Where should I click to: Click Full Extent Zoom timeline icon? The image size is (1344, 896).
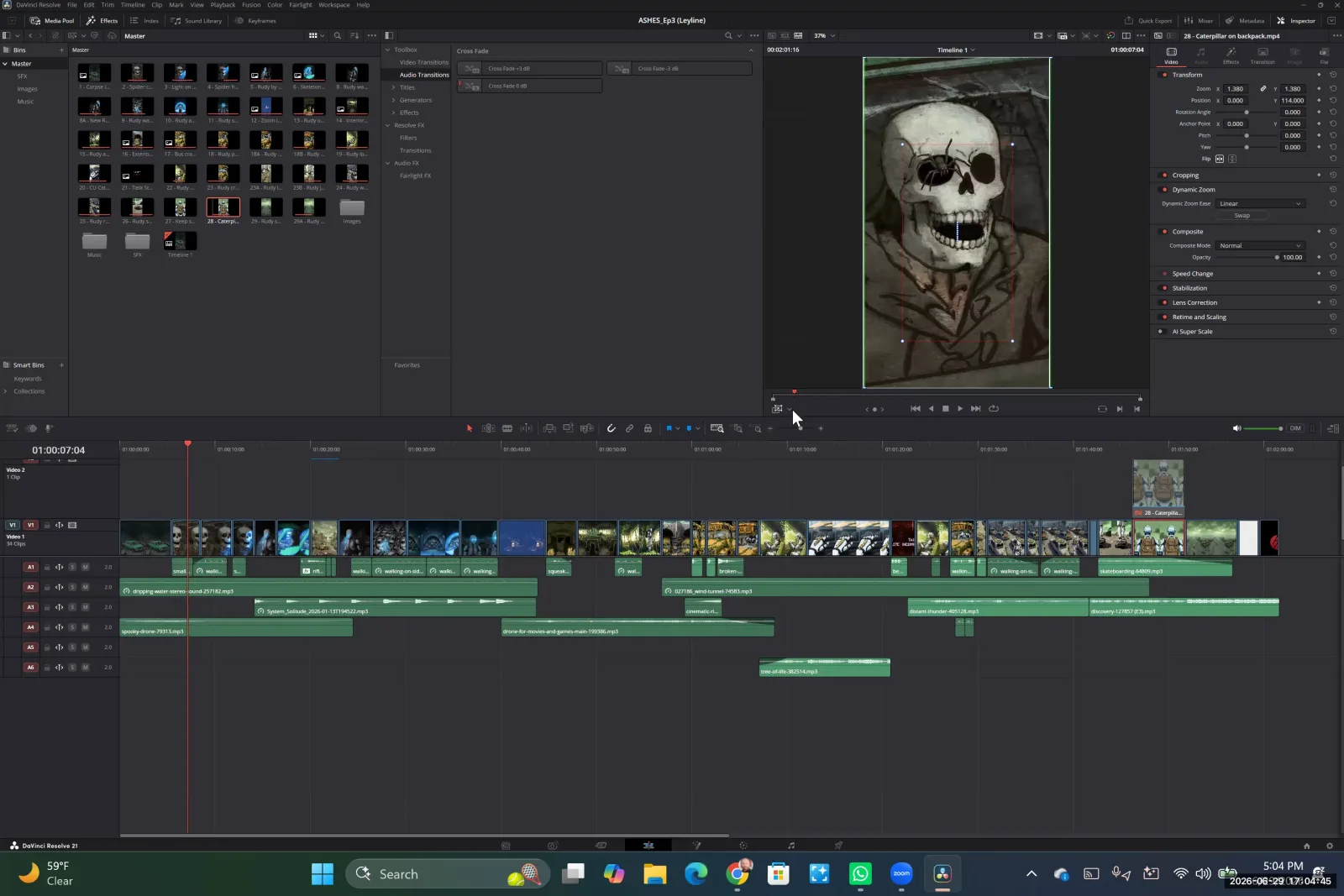[x=717, y=428]
